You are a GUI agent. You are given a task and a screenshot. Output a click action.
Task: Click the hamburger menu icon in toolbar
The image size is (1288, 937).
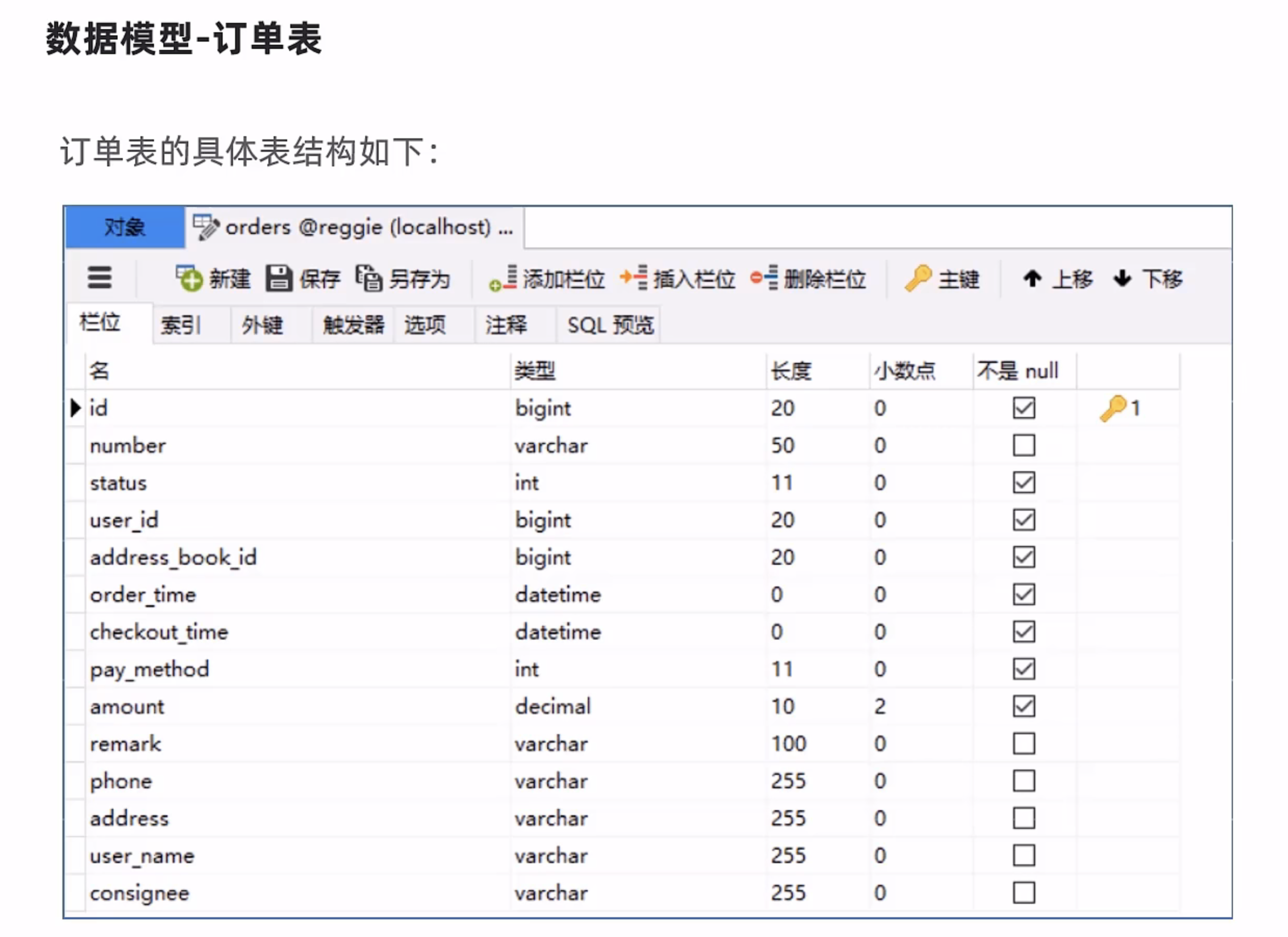[99, 278]
